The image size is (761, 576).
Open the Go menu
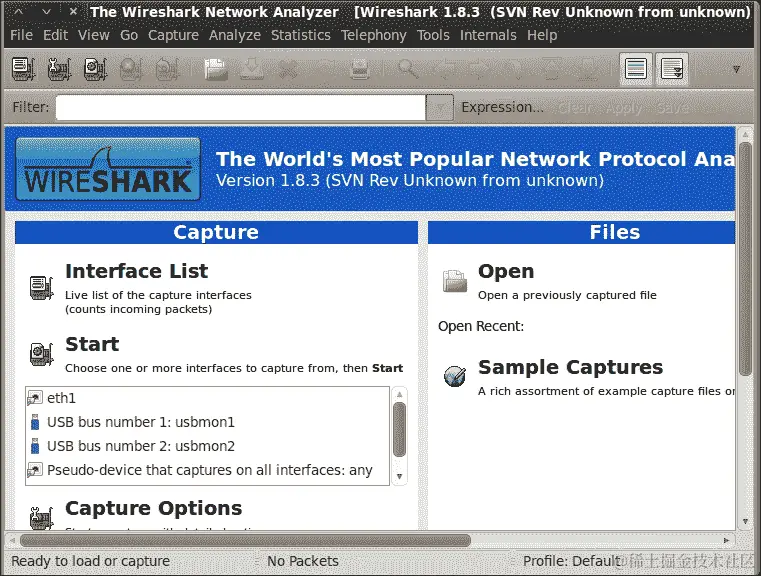coord(129,35)
